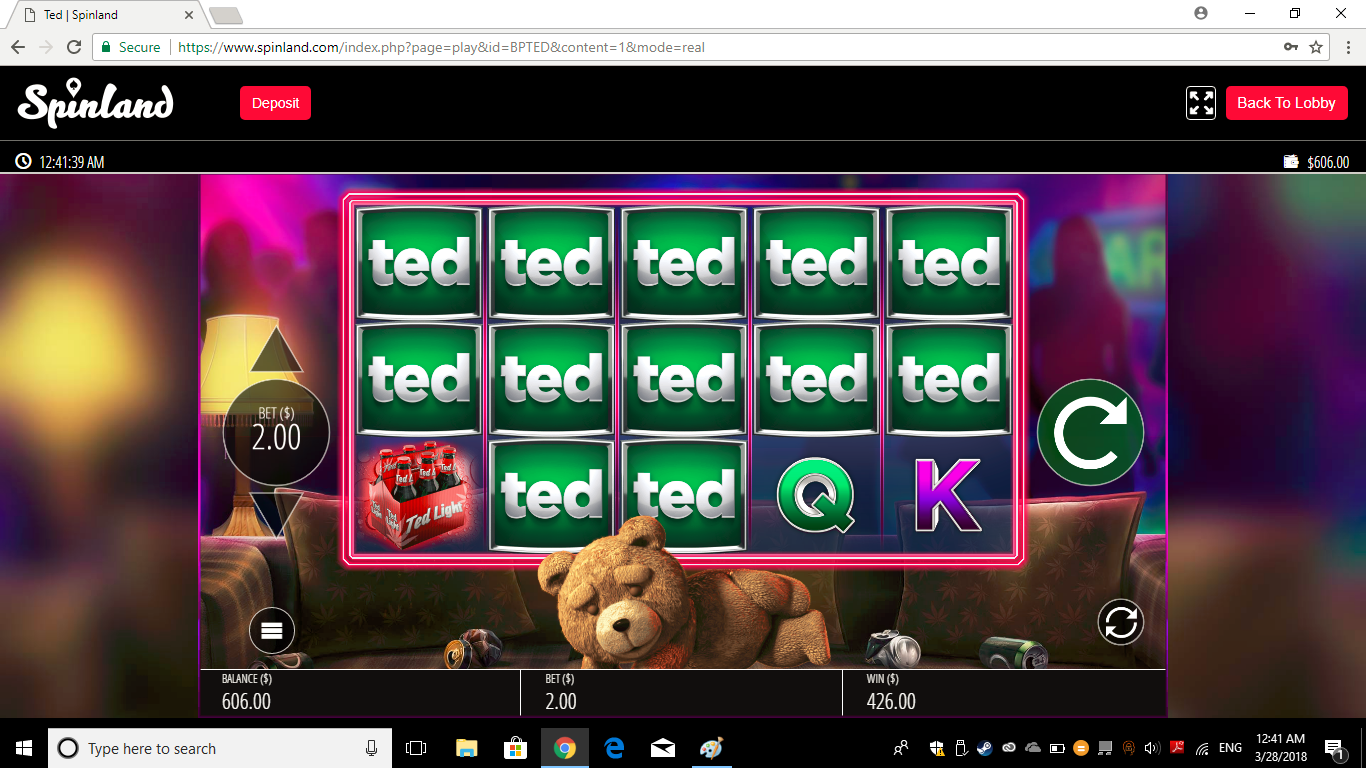Click the Chrome taskbar icon

565,748
